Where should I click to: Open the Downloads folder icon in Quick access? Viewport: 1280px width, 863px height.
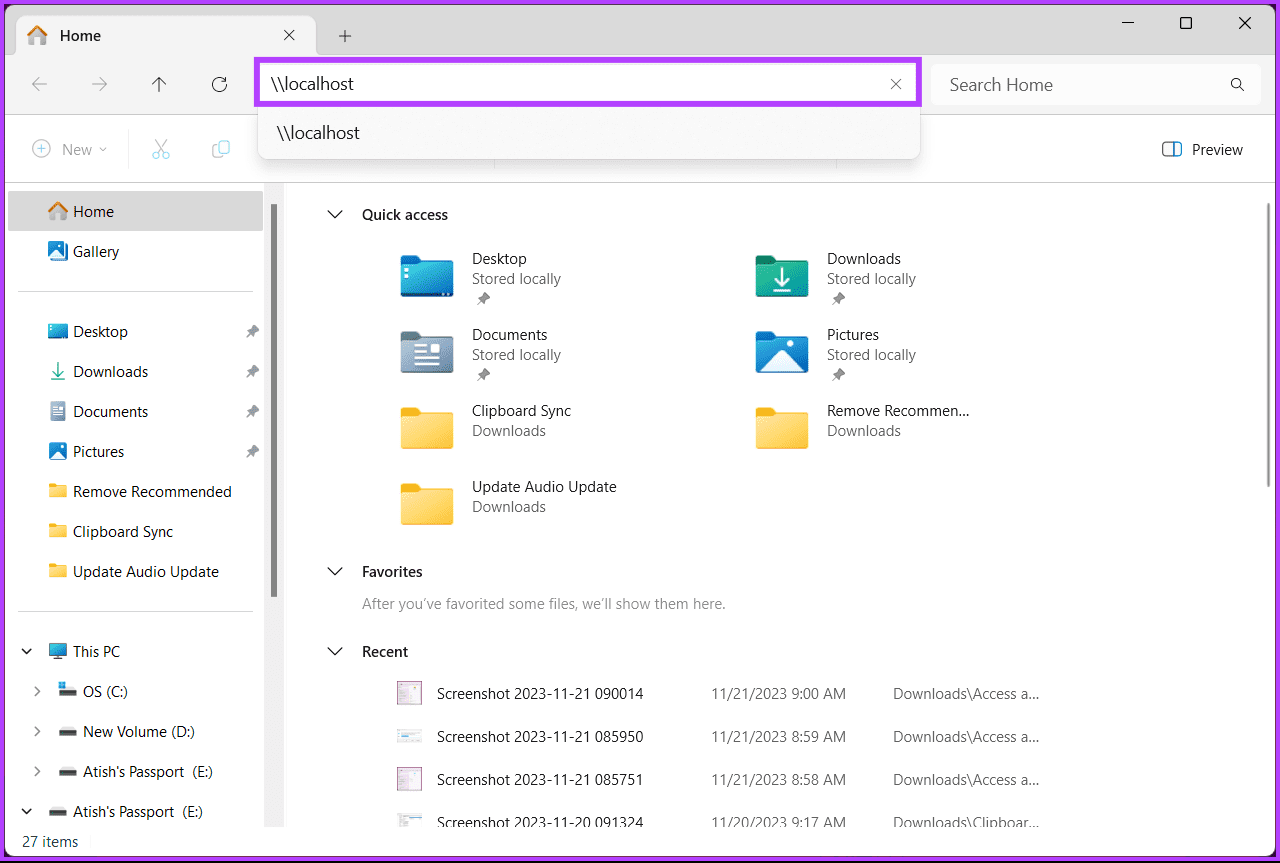coord(781,276)
